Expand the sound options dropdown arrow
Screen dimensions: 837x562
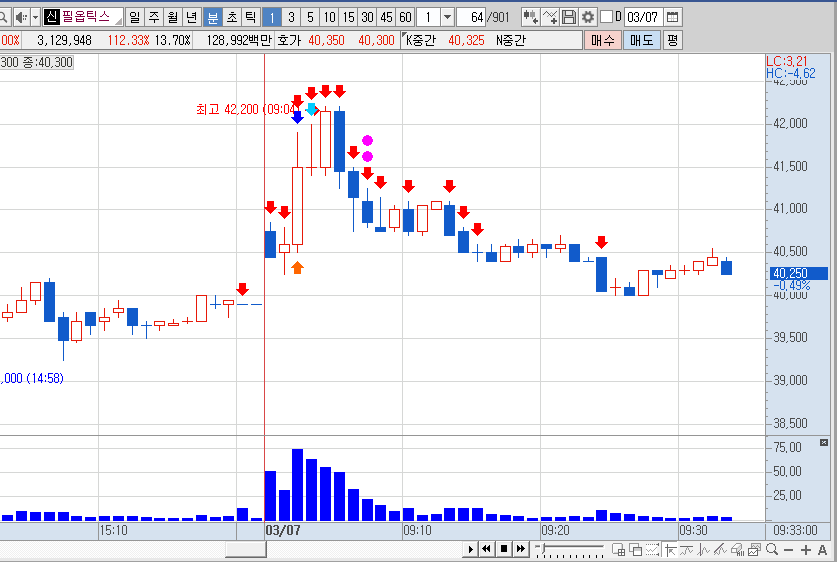point(35,18)
